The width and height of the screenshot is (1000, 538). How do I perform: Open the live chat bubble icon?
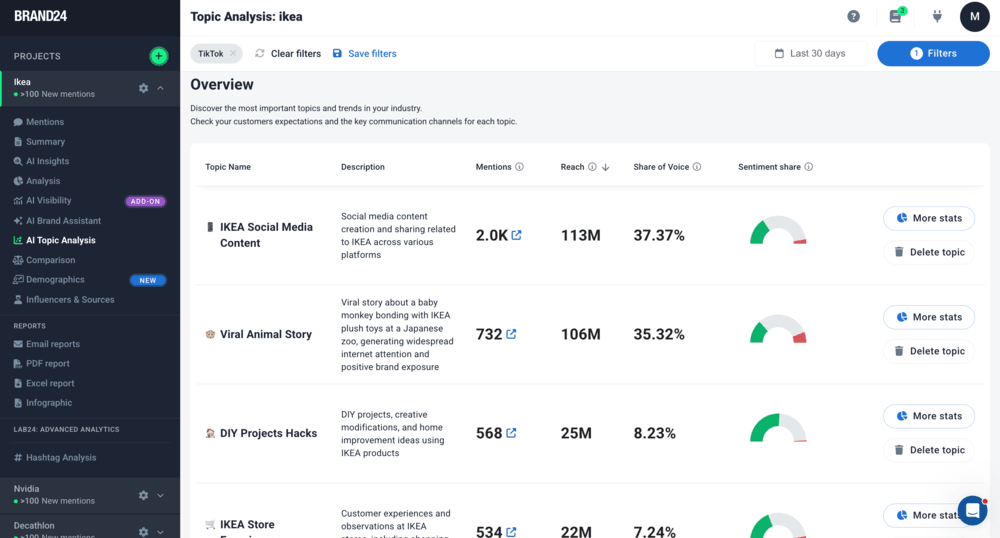tap(971, 510)
